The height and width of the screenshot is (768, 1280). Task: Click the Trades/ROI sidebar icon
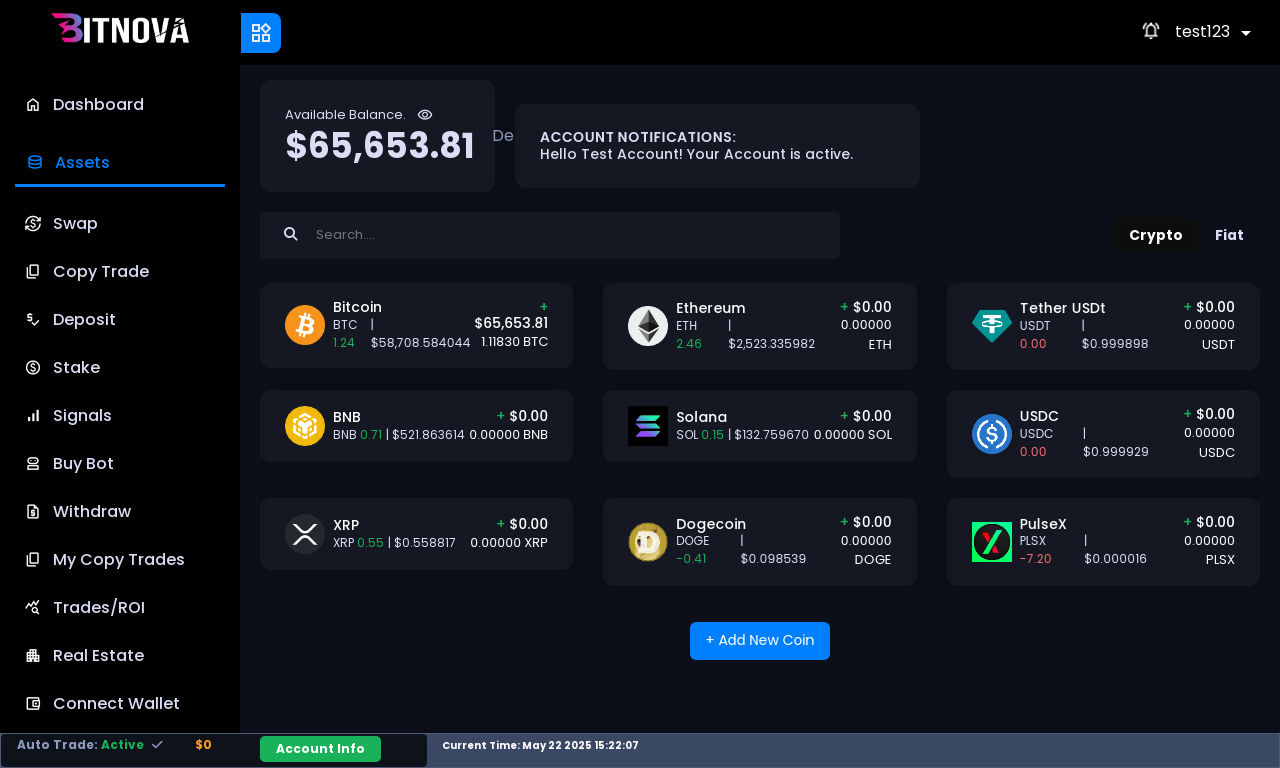pyautogui.click(x=33, y=608)
